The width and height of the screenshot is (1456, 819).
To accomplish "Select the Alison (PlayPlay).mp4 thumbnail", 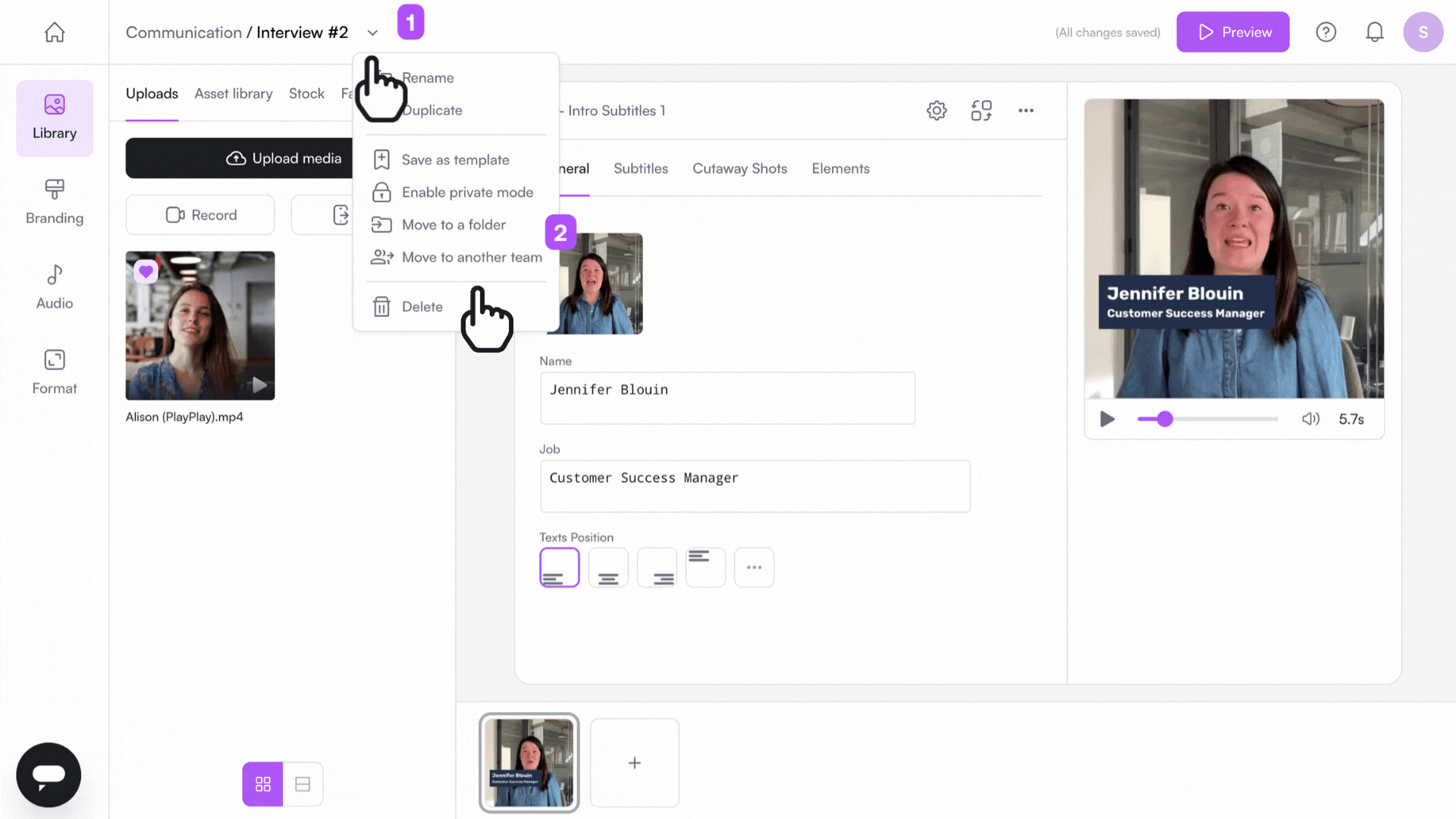I will 200,325.
